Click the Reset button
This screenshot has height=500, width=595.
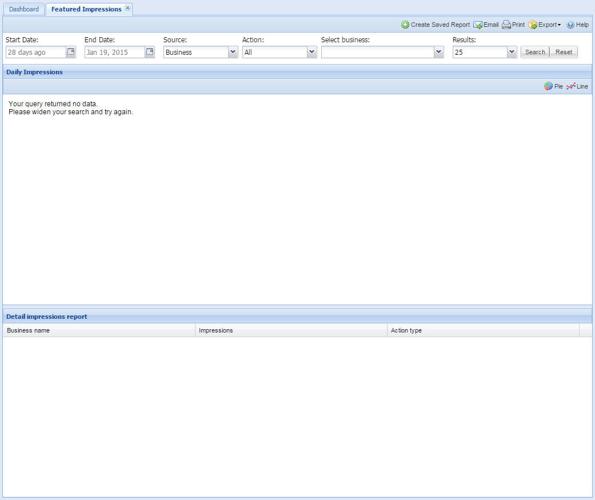(x=564, y=52)
